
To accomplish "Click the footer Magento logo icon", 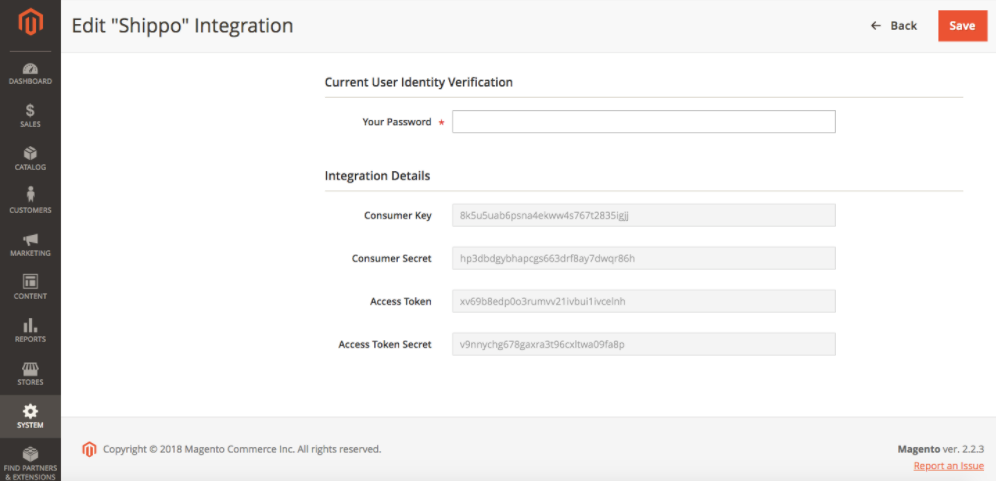I will pos(89,449).
